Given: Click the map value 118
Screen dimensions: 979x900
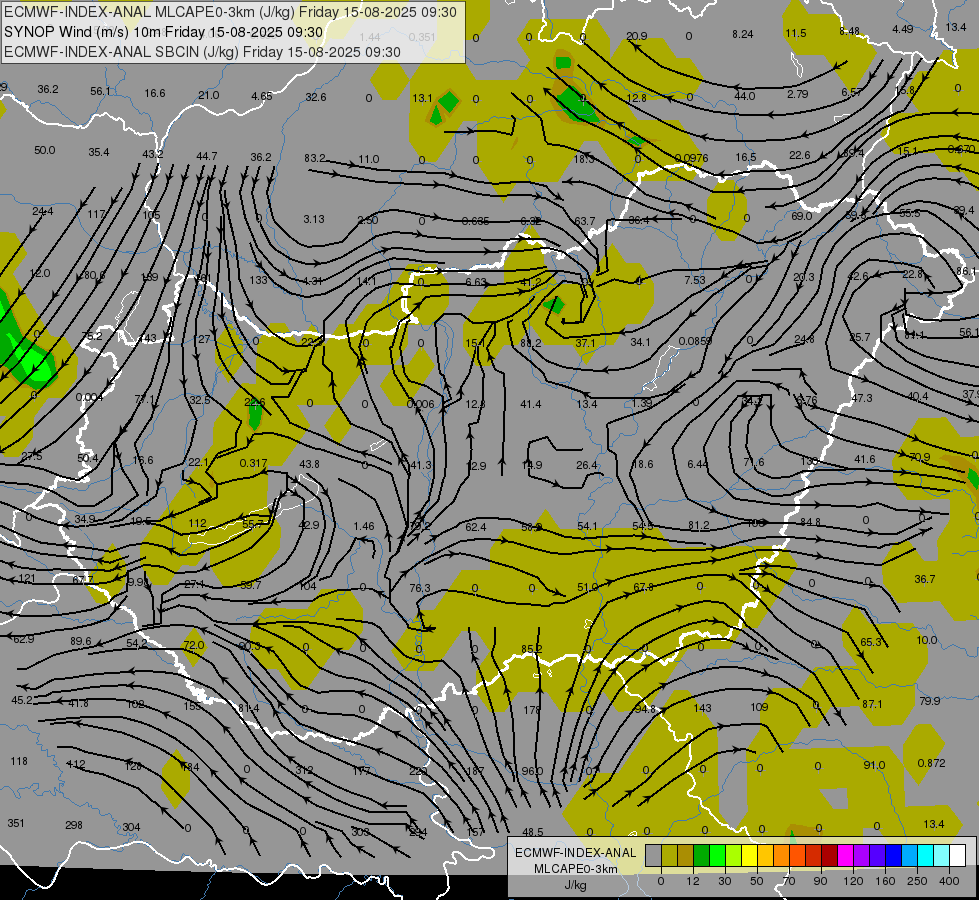Looking at the screenshot, I should point(19,761).
